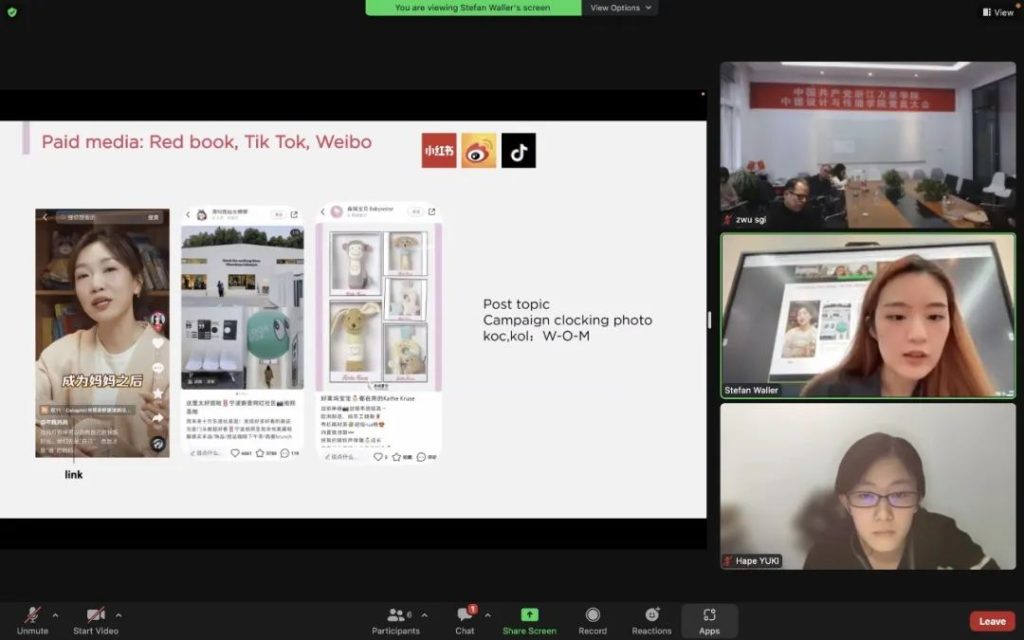Leave the meeting
Image resolution: width=1024 pixels, height=640 pixels.
(992, 621)
